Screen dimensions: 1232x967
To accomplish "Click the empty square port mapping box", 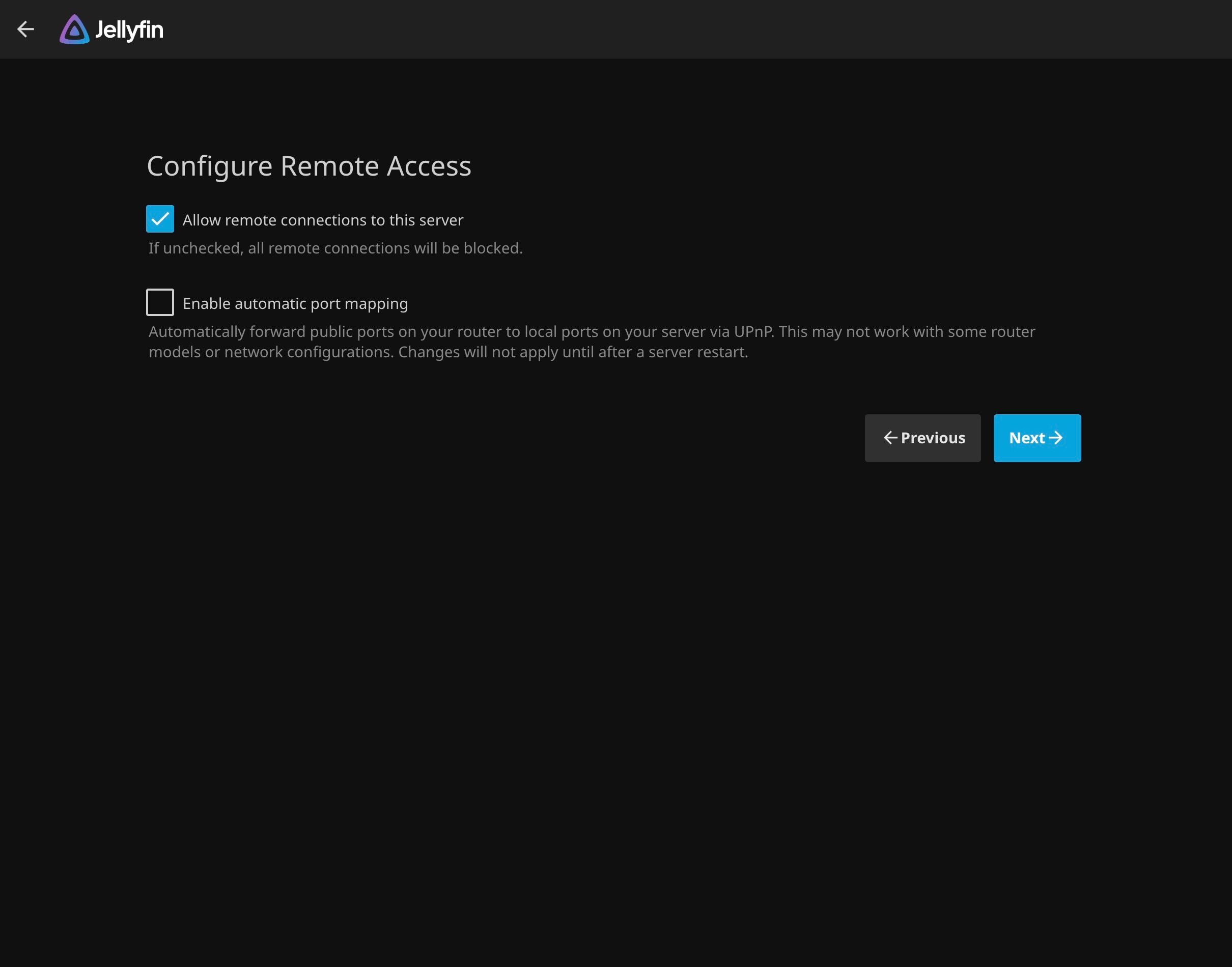I will [160, 302].
